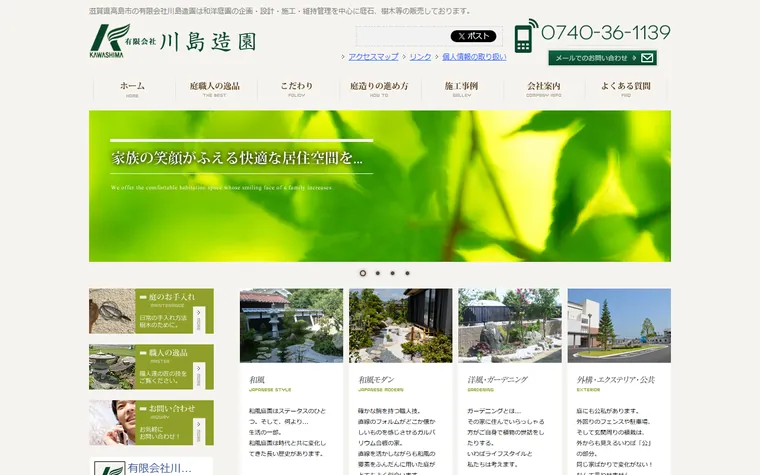Open the アクセスマップ link
Viewport: 760px width, 475px height.
373,57
